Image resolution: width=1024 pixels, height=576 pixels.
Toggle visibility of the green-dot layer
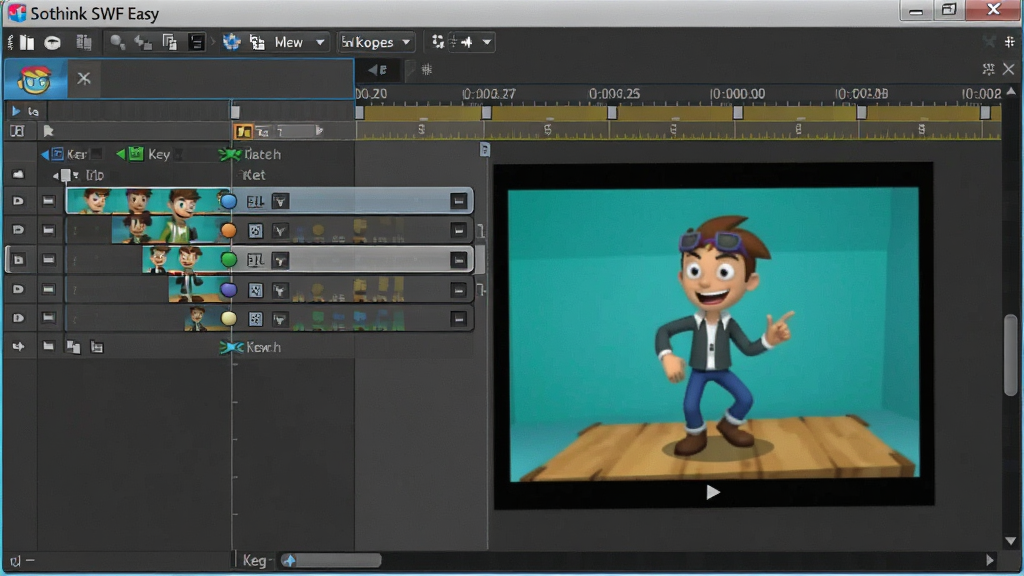point(18,260)
